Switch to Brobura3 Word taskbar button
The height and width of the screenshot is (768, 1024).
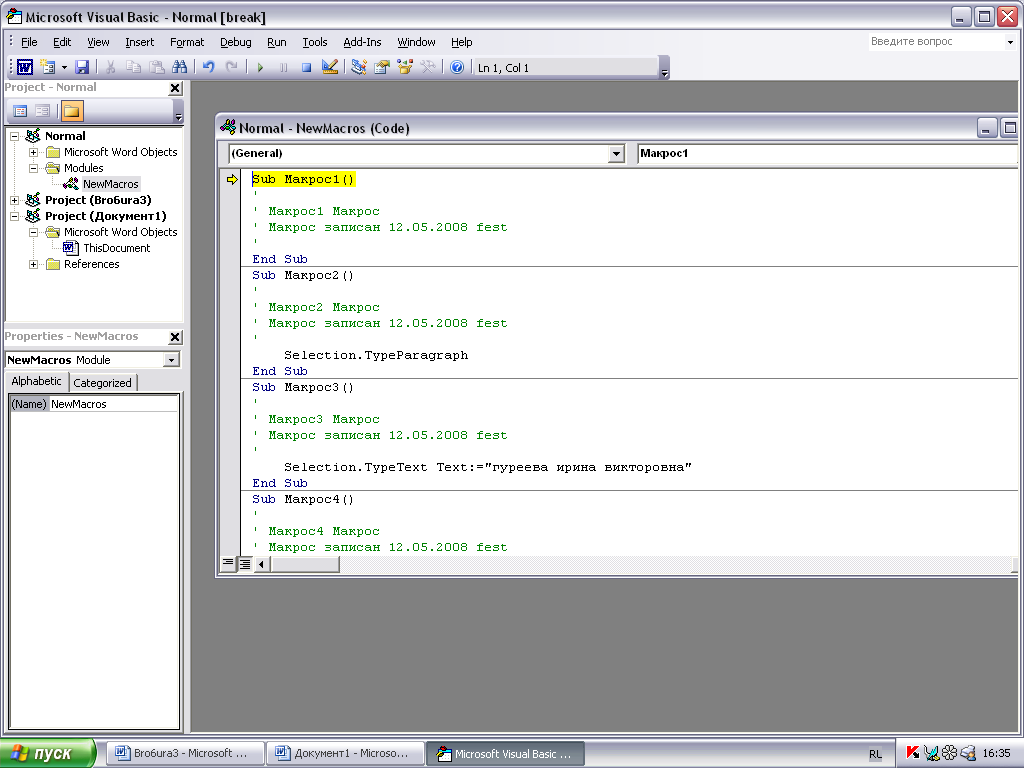[185, 753]
